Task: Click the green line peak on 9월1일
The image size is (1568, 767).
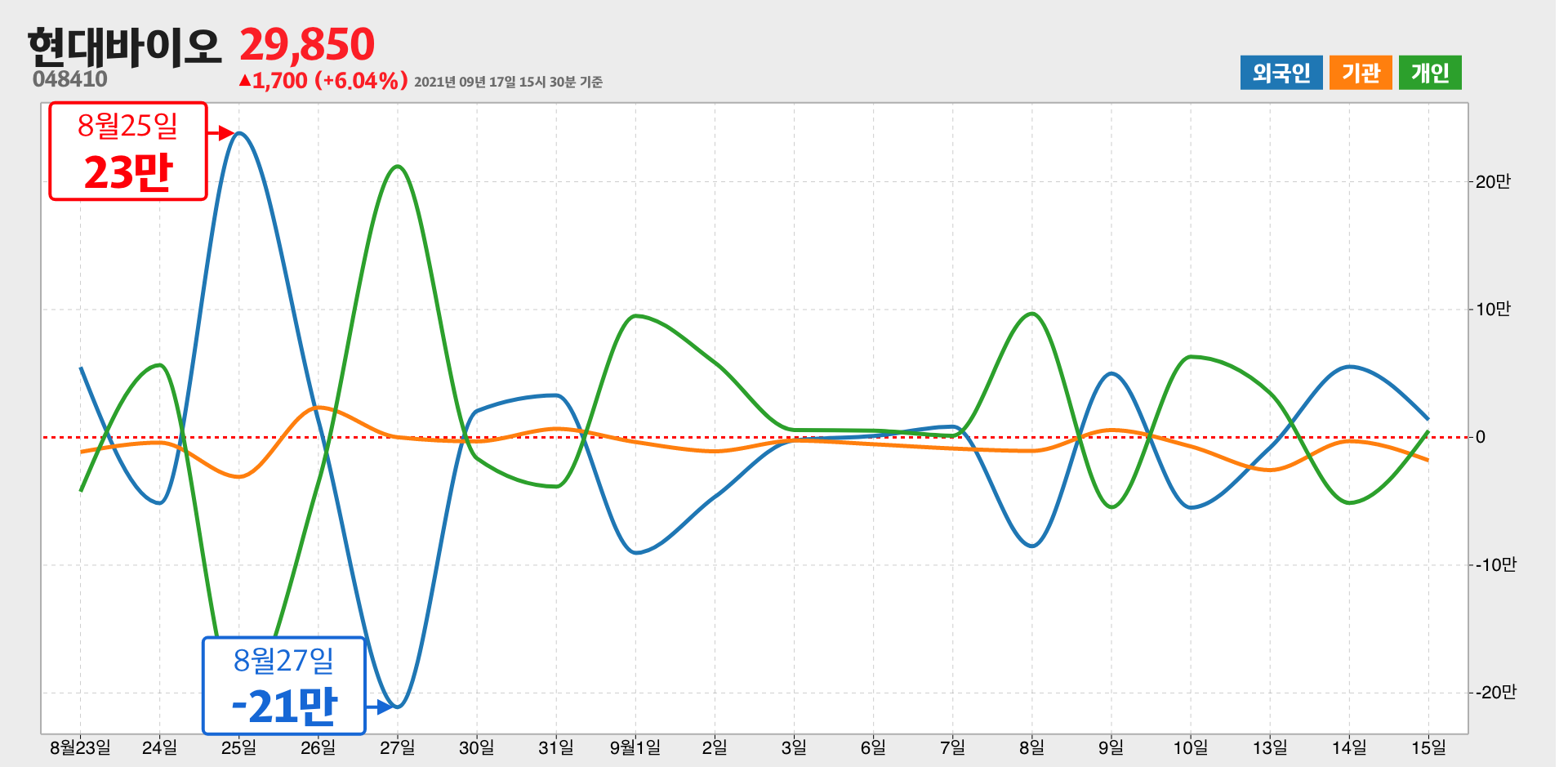Action: click(637, 316)
